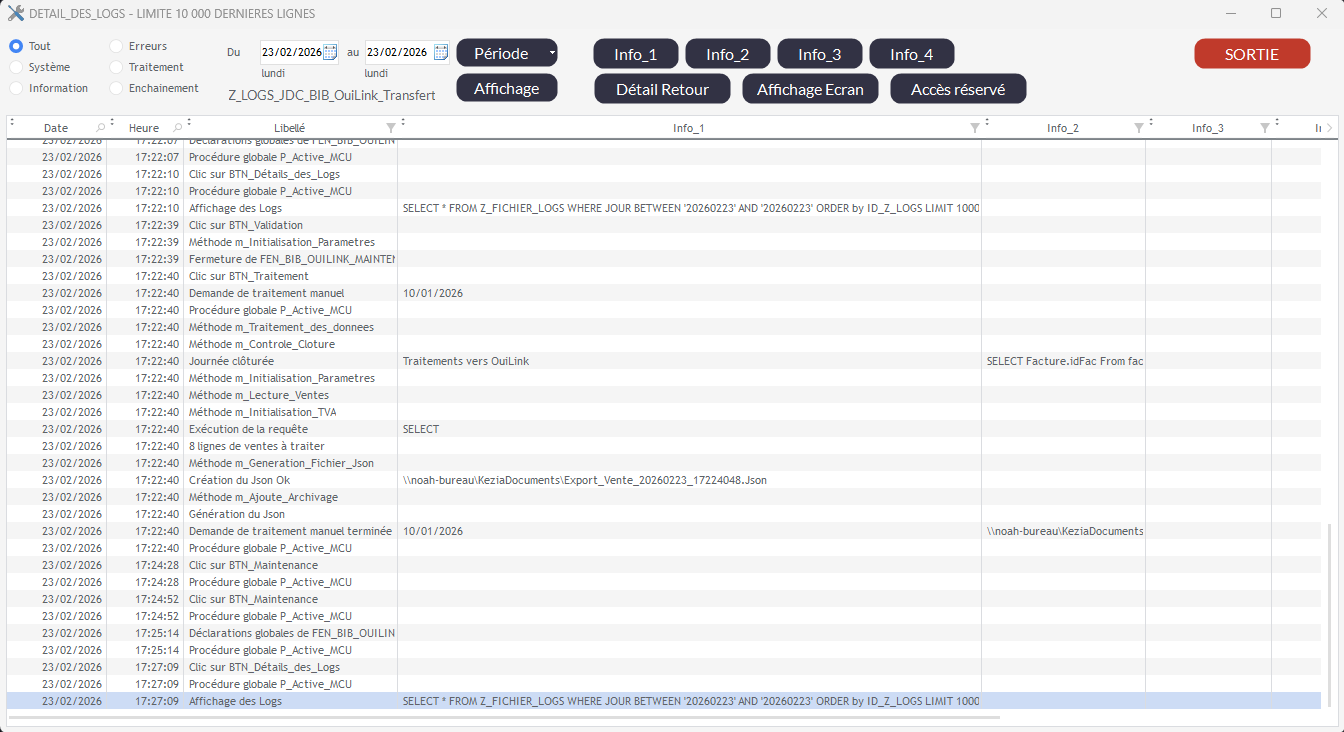Click the Info_2 button in the top bar
This screenshot has height=732, width=1344.
pyautogui.click(x=727, y=54)
